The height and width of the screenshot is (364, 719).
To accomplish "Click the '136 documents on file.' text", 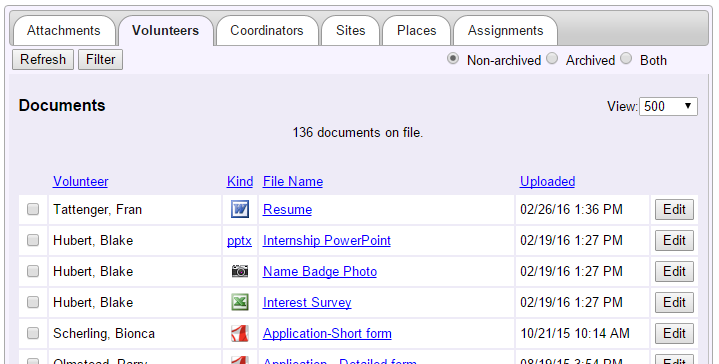I will point(358,132).
